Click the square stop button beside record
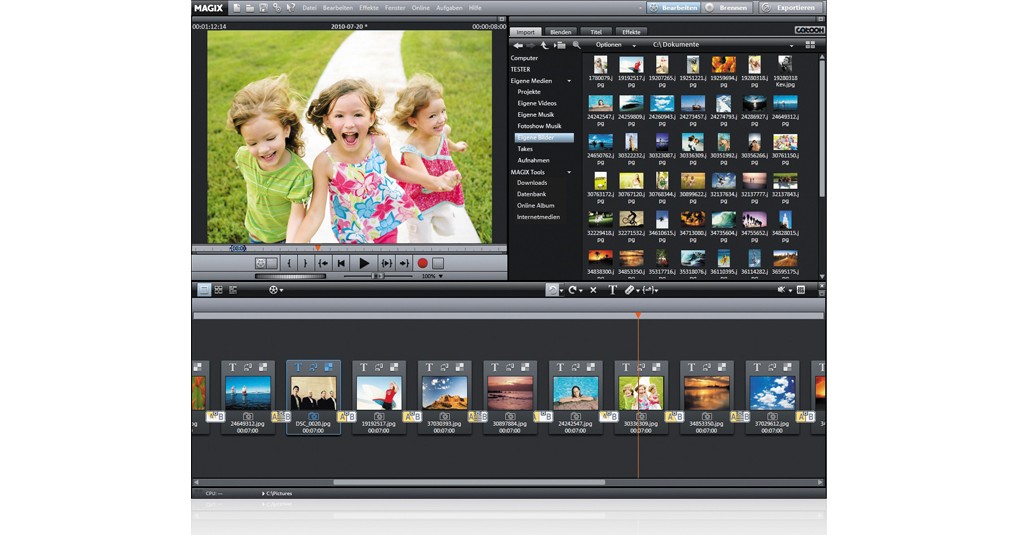This screenshot has height=535, width=1019. pyautogui.click(x=438, y=263)
